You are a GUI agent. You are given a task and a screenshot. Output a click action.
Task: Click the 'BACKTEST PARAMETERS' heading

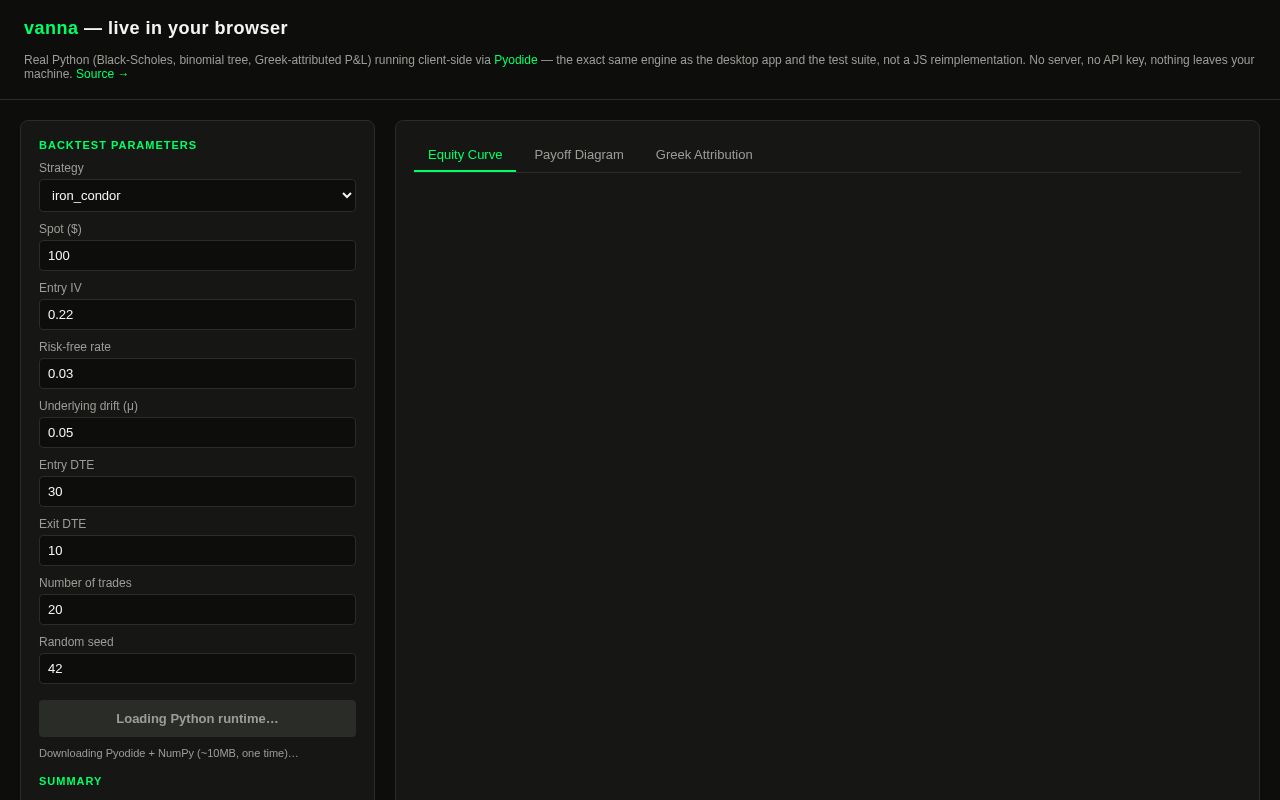118,145
